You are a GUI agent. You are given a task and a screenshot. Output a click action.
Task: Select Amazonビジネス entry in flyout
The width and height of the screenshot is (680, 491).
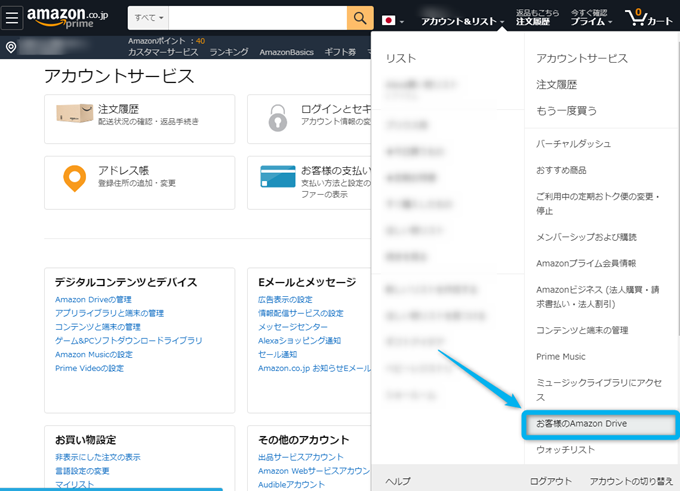coord(598,297)
